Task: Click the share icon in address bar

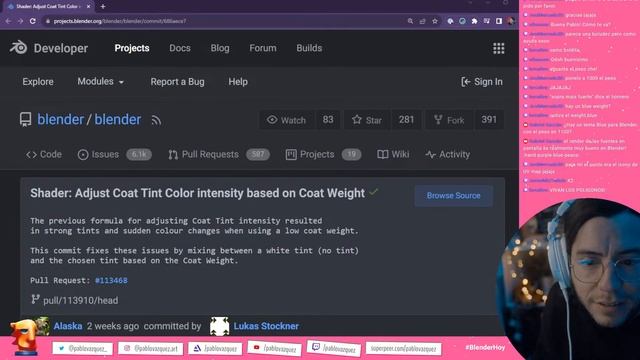Action: [x=422, y=21]
